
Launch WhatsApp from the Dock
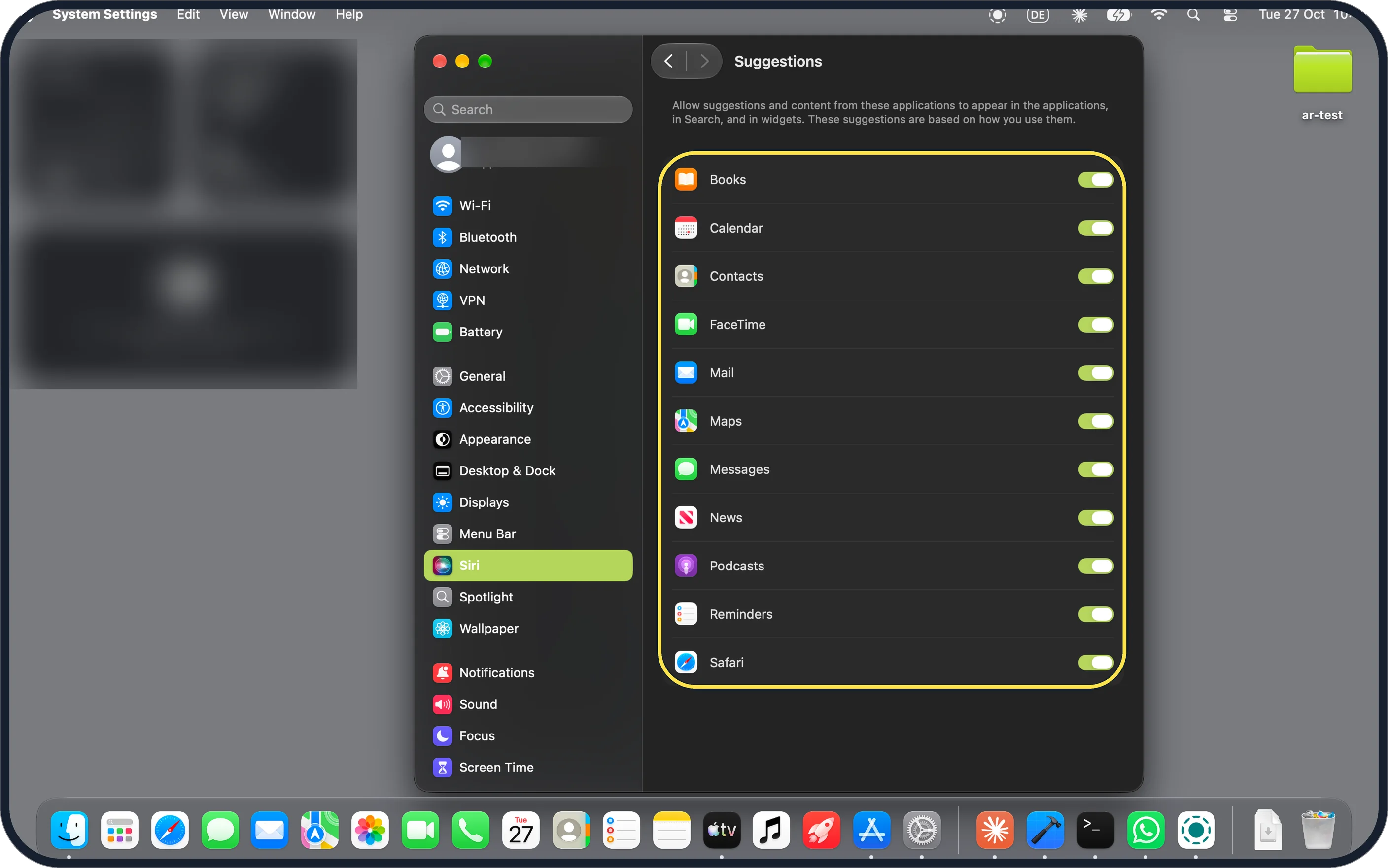1146,830
